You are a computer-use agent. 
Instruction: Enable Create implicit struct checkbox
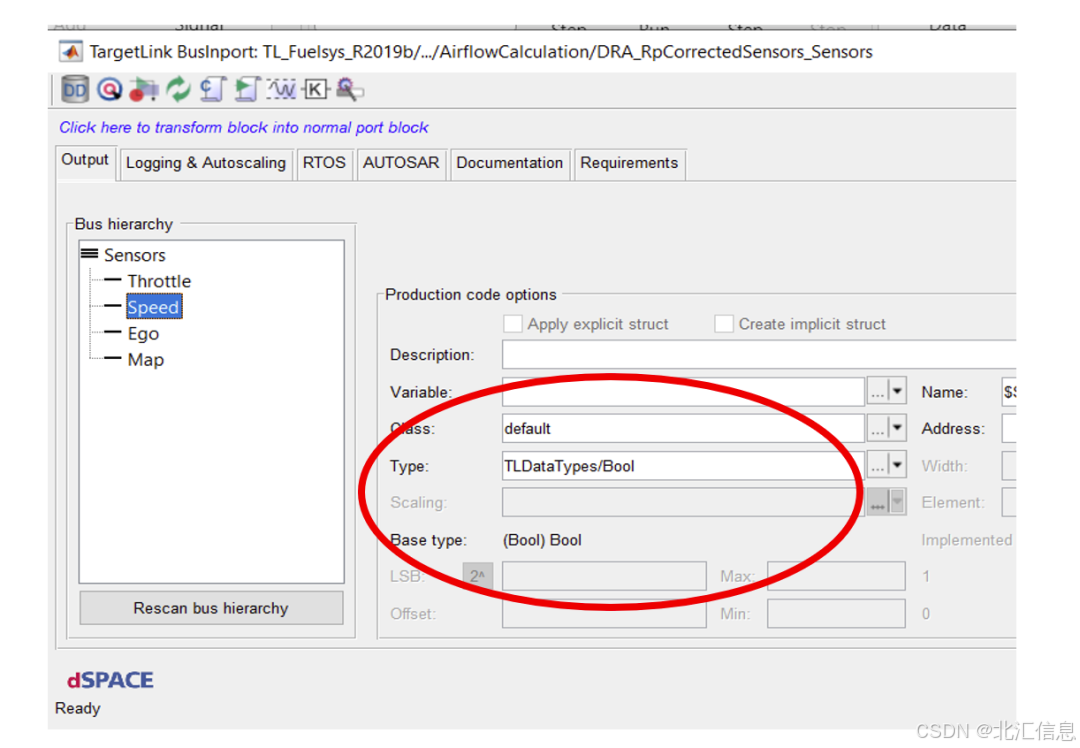pos(724,324)
